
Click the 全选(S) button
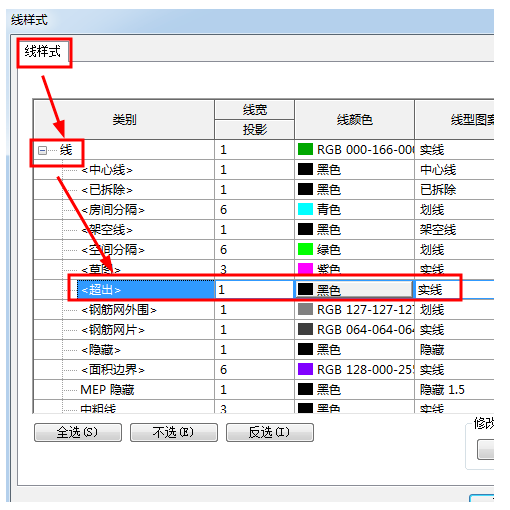click(78, 433)
